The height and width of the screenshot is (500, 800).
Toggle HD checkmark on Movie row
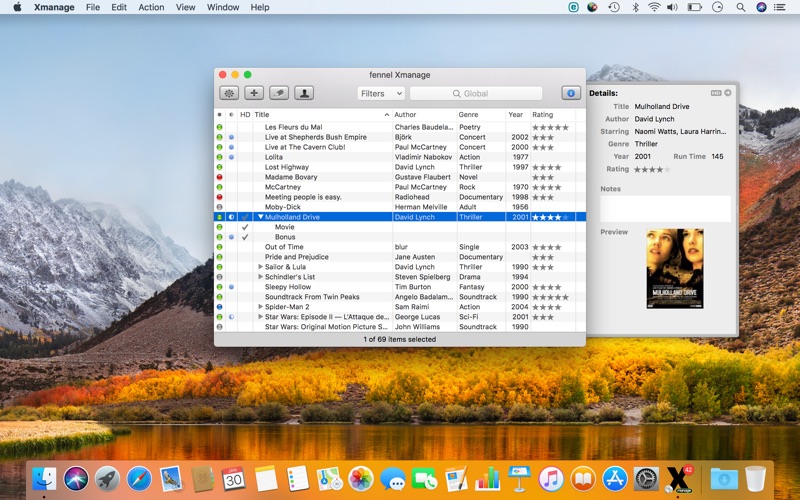[x=245, y=227]
